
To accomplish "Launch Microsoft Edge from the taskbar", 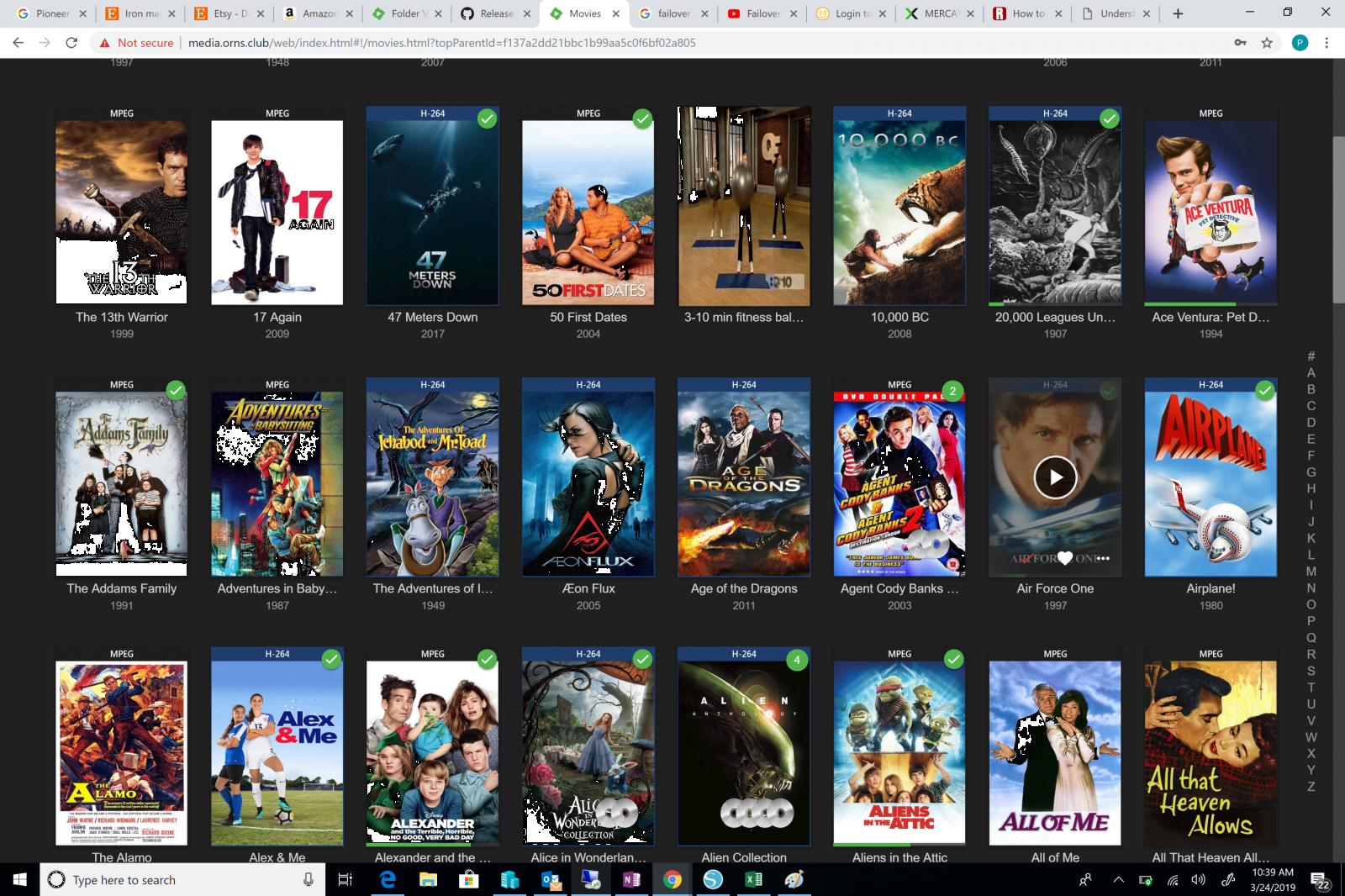I will 388,880.
